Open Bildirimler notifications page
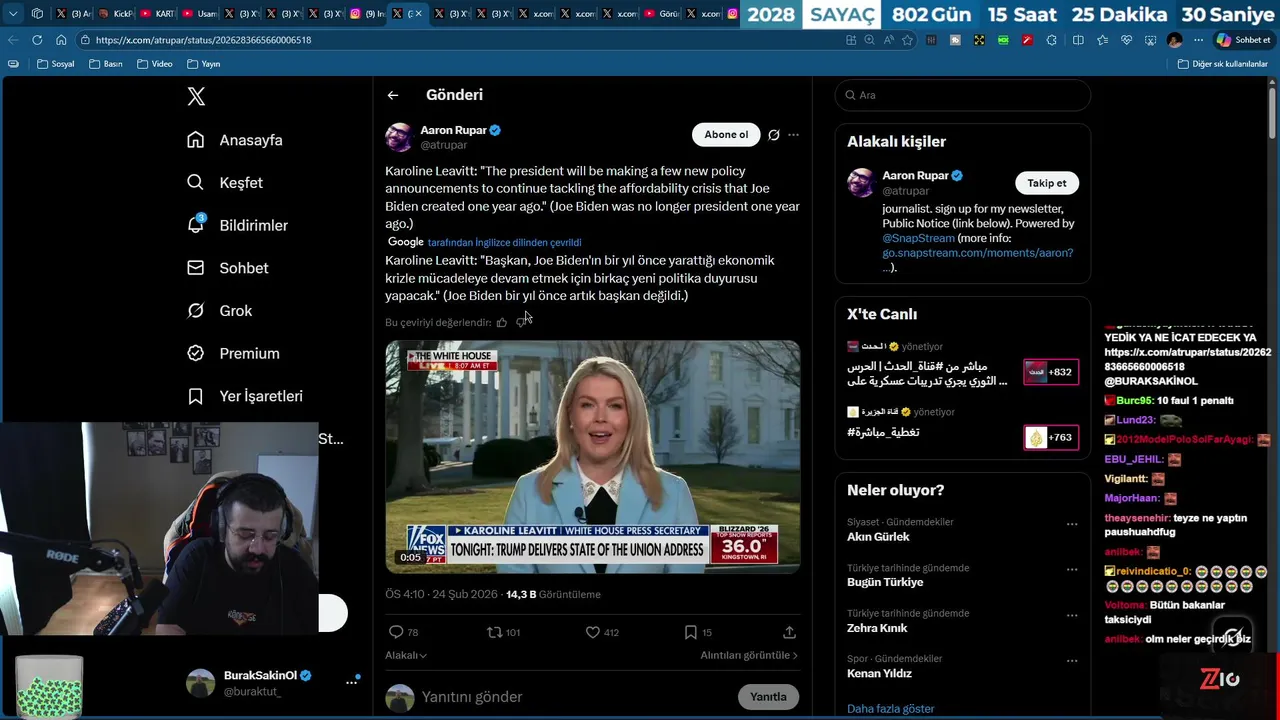Viewport: 1280px width, 720px height. pos(237,225)
